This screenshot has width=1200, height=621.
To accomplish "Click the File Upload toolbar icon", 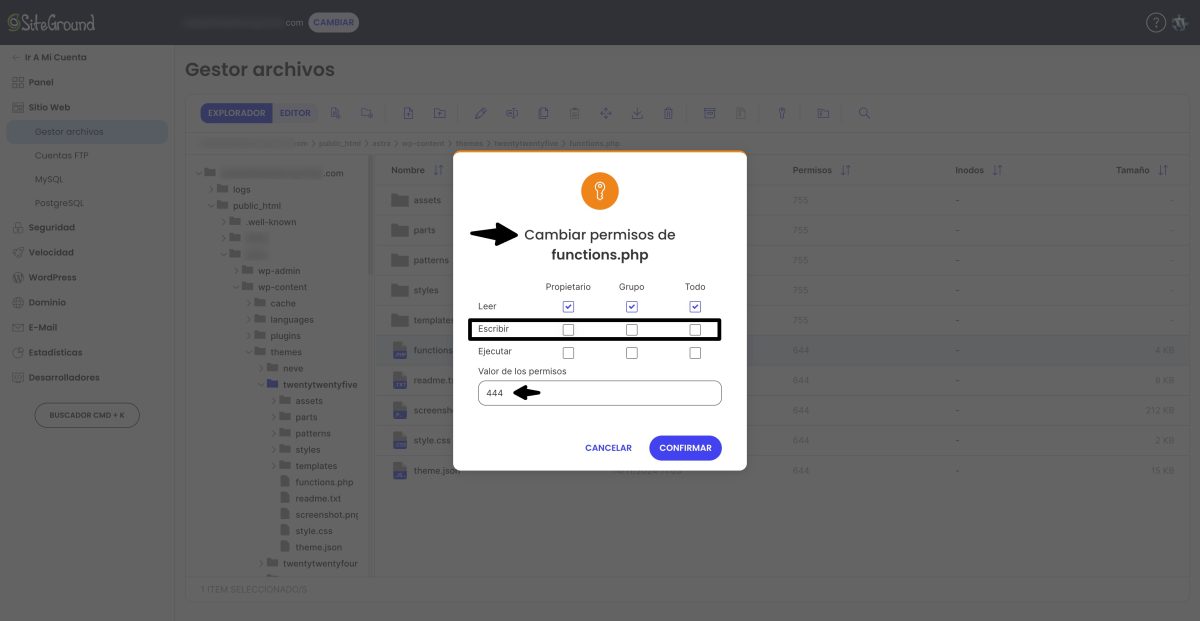I will pyautogui.click(x=408, y=113).
